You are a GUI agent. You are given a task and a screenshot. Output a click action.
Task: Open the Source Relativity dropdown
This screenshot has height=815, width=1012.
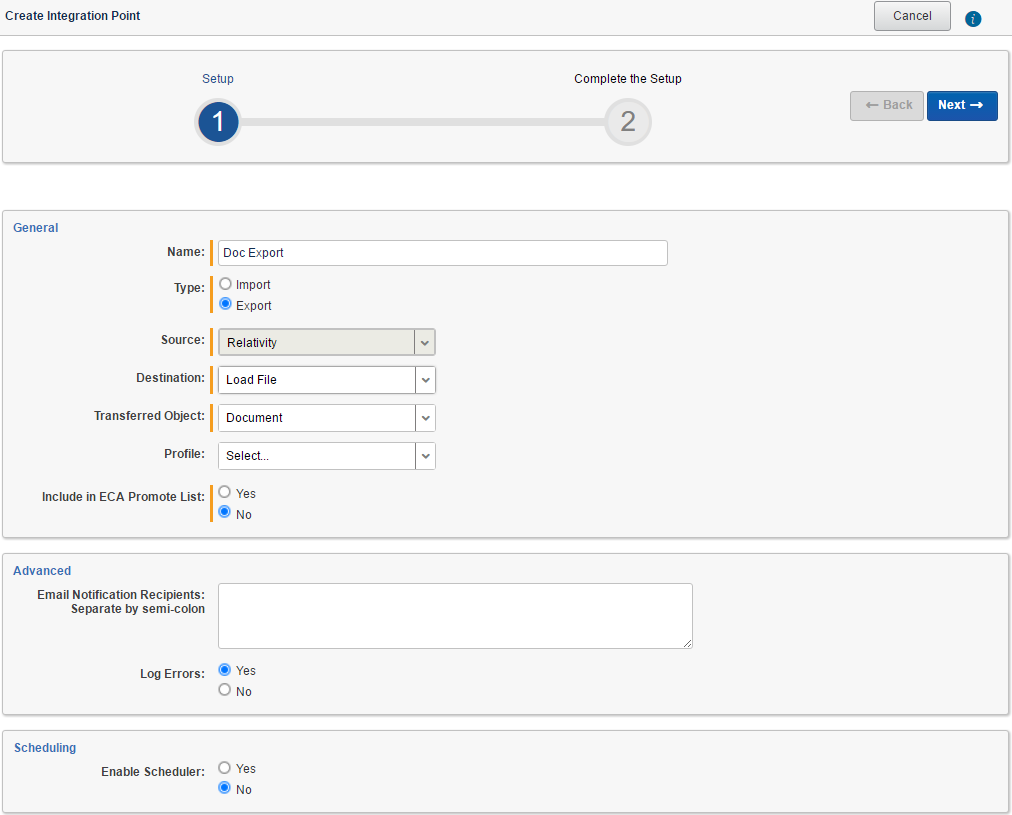[x=327, y=342]
